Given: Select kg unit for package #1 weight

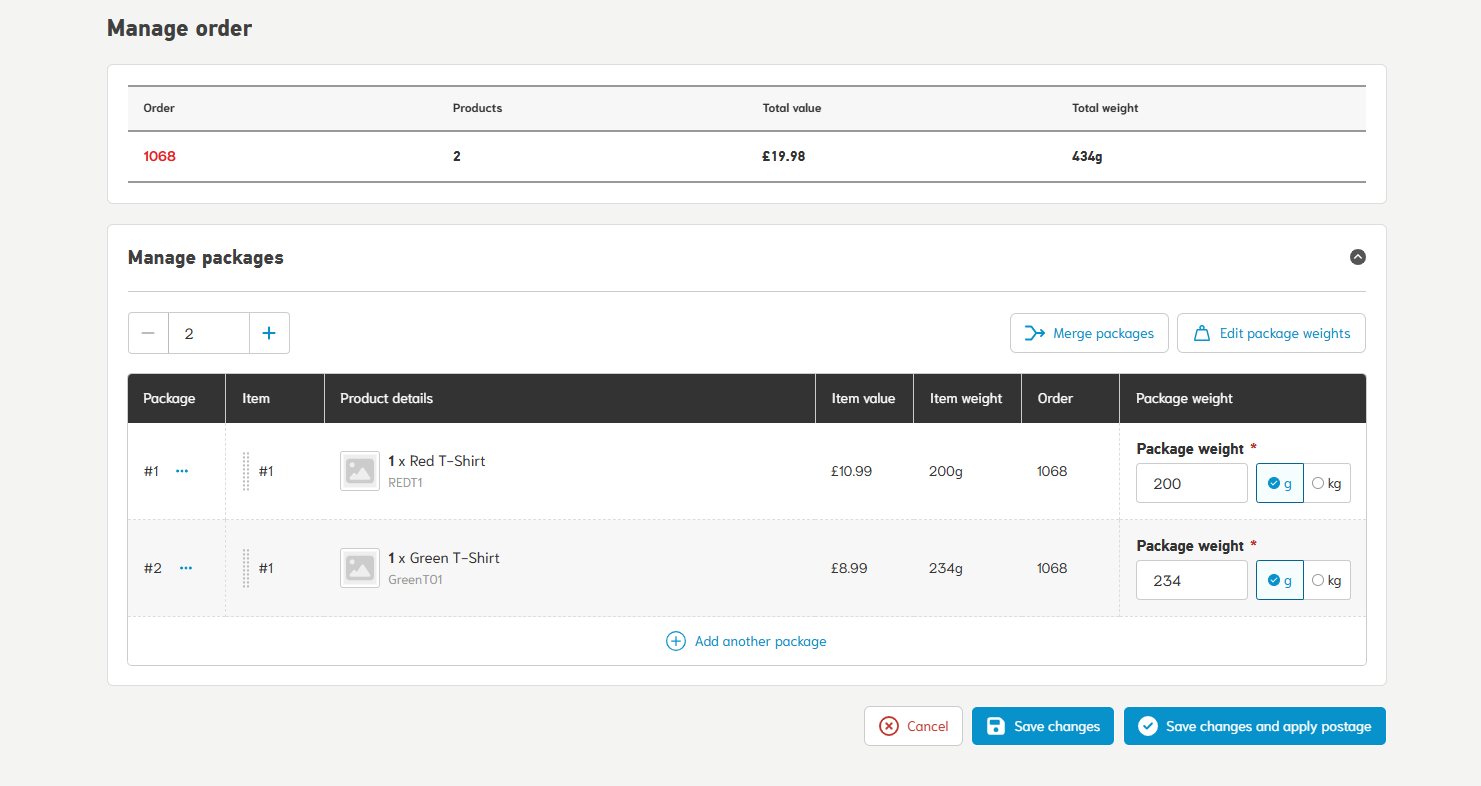Looking at the screenshot, I should point(1327,483).
